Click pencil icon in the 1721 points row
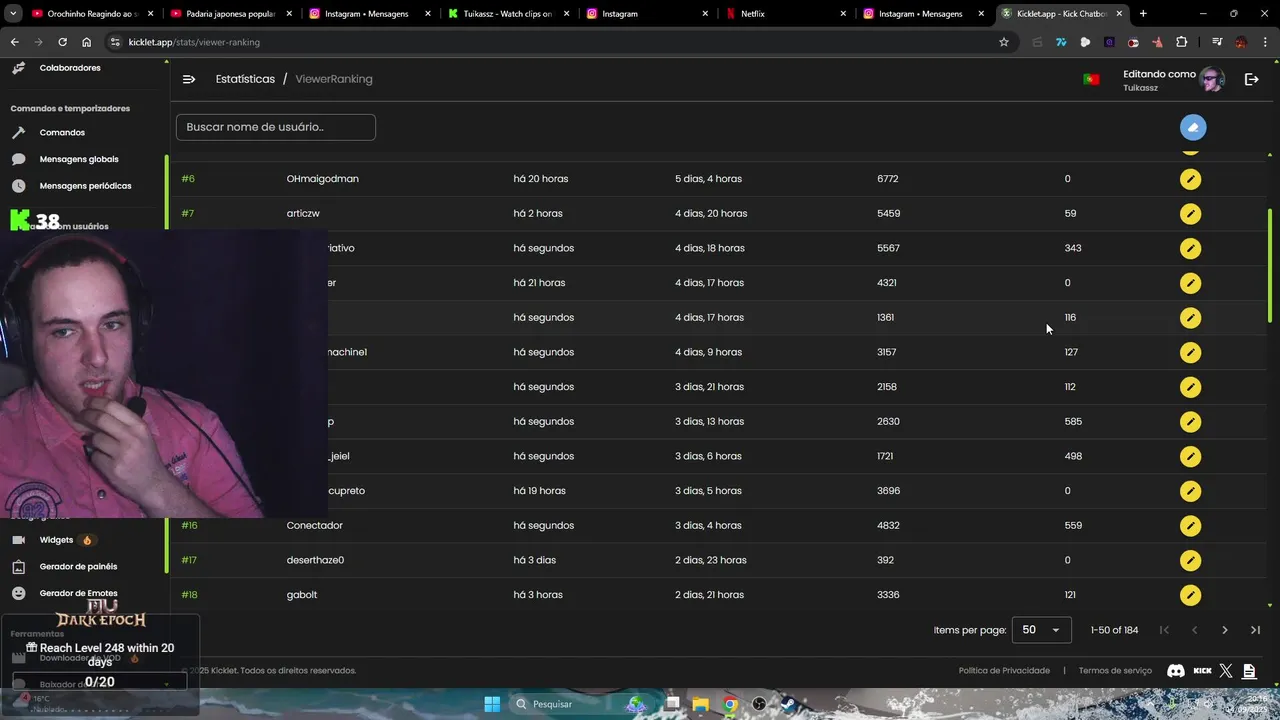Image resolution: width=1280 pixels, height=720 pixels. tap(1190, 456)
